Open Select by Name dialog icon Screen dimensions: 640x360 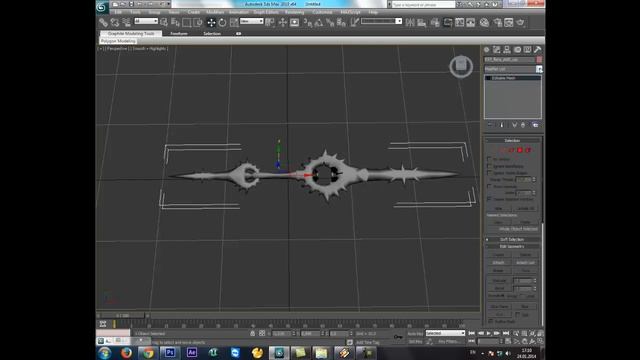pyautogui.click(x=176, y=22)
